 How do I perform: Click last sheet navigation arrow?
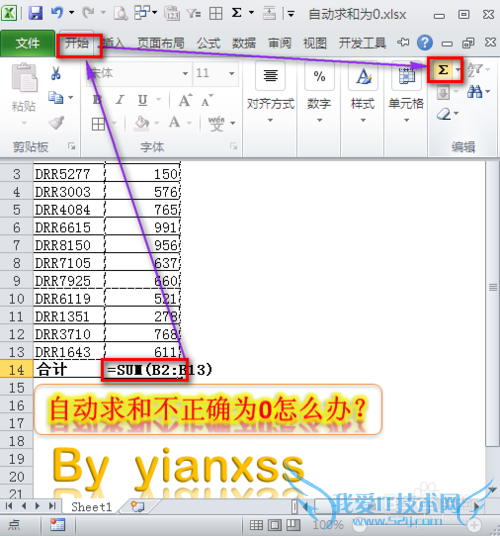[52, 506]
